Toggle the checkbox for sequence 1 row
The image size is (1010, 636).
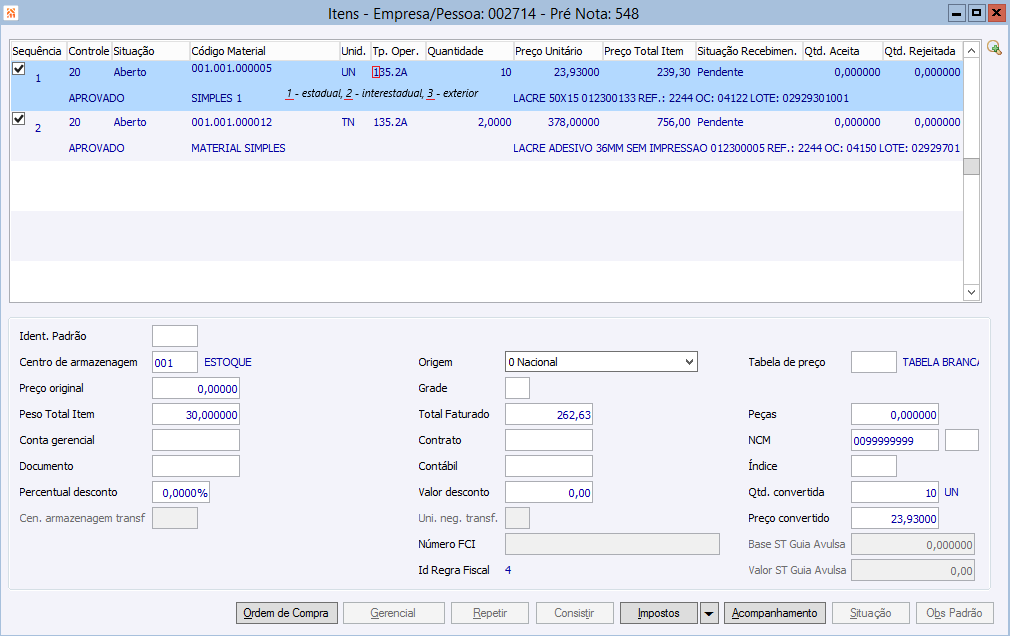pyautogui.click(x=18, y=69)
